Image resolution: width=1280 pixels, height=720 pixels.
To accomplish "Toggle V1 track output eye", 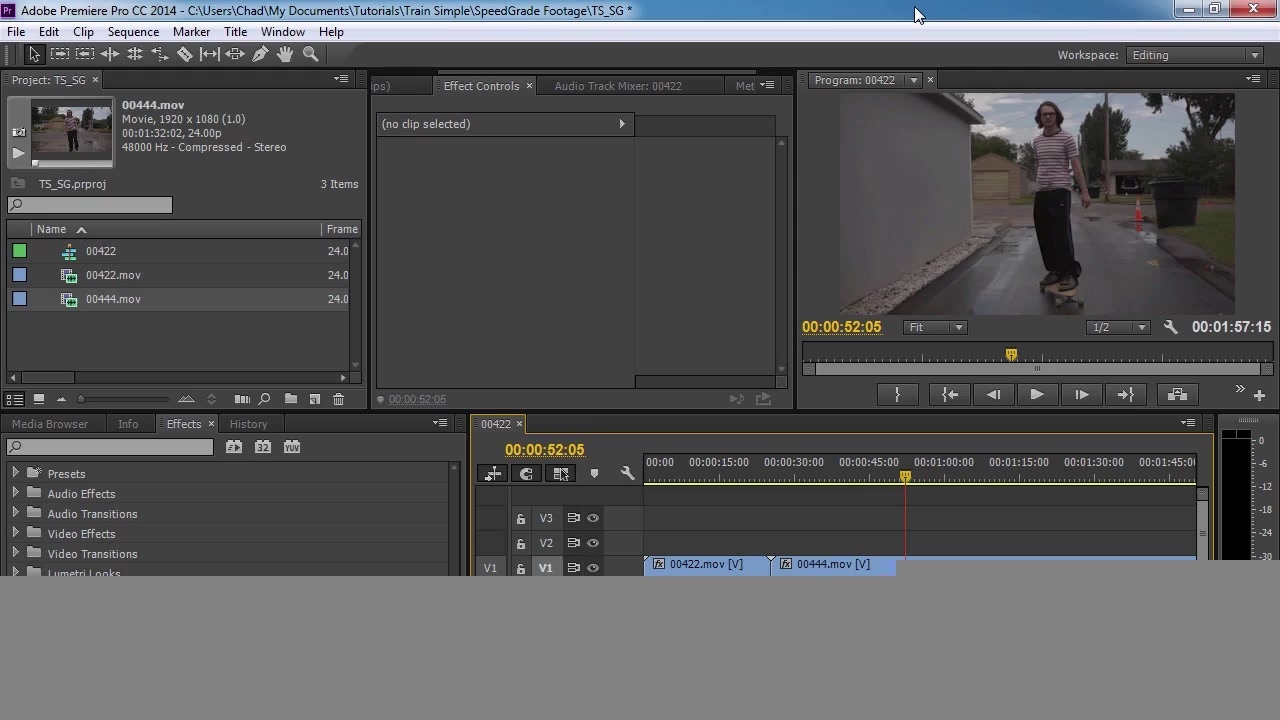I will 593,568.
